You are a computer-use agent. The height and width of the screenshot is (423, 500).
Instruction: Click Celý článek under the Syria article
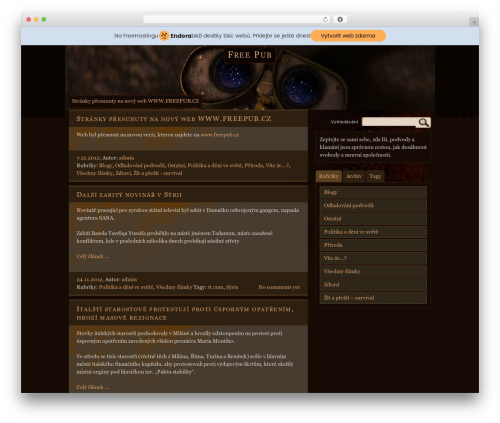92,256
